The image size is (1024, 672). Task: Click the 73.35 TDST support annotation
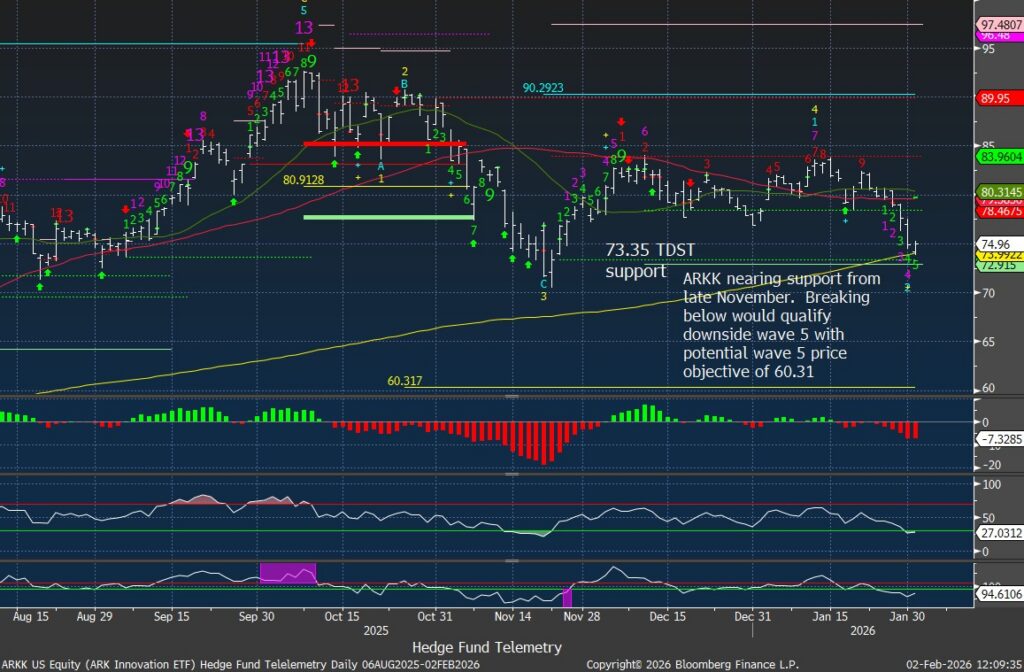tap(637, 259)
